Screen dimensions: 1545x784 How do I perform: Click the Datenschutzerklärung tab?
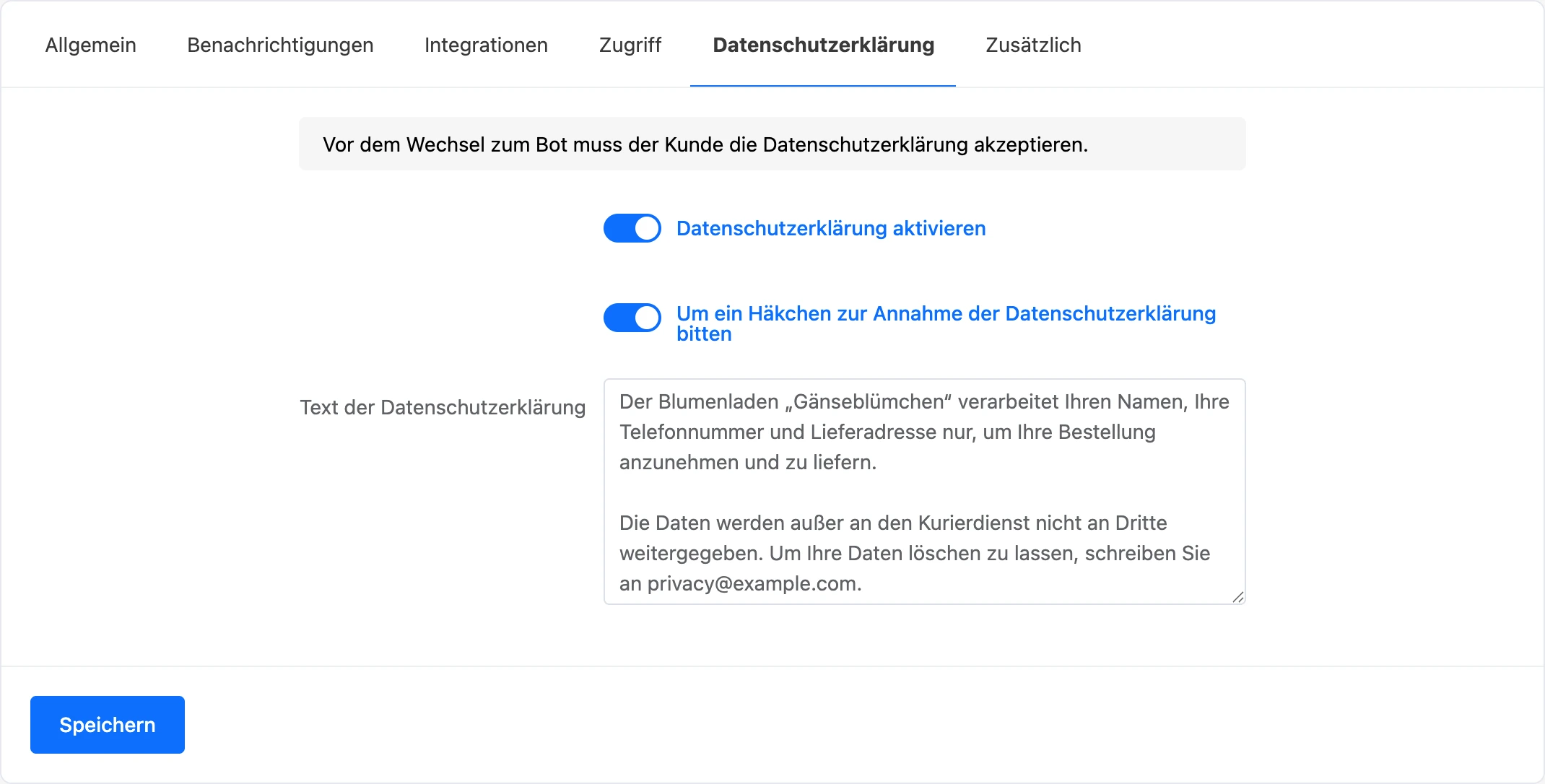[823, 45]
